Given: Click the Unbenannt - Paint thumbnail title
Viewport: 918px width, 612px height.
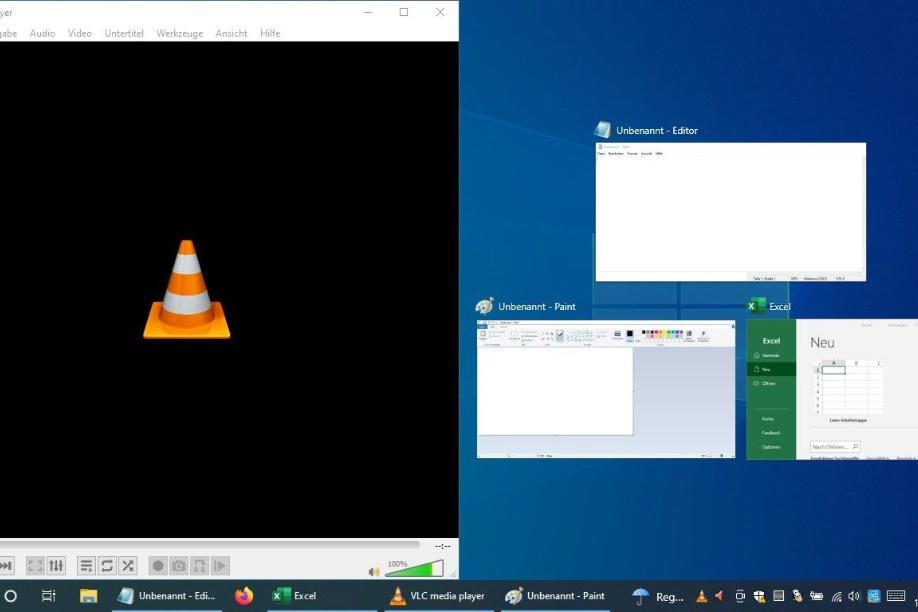Looking at the screenshot, I should [x=537, y=306].
